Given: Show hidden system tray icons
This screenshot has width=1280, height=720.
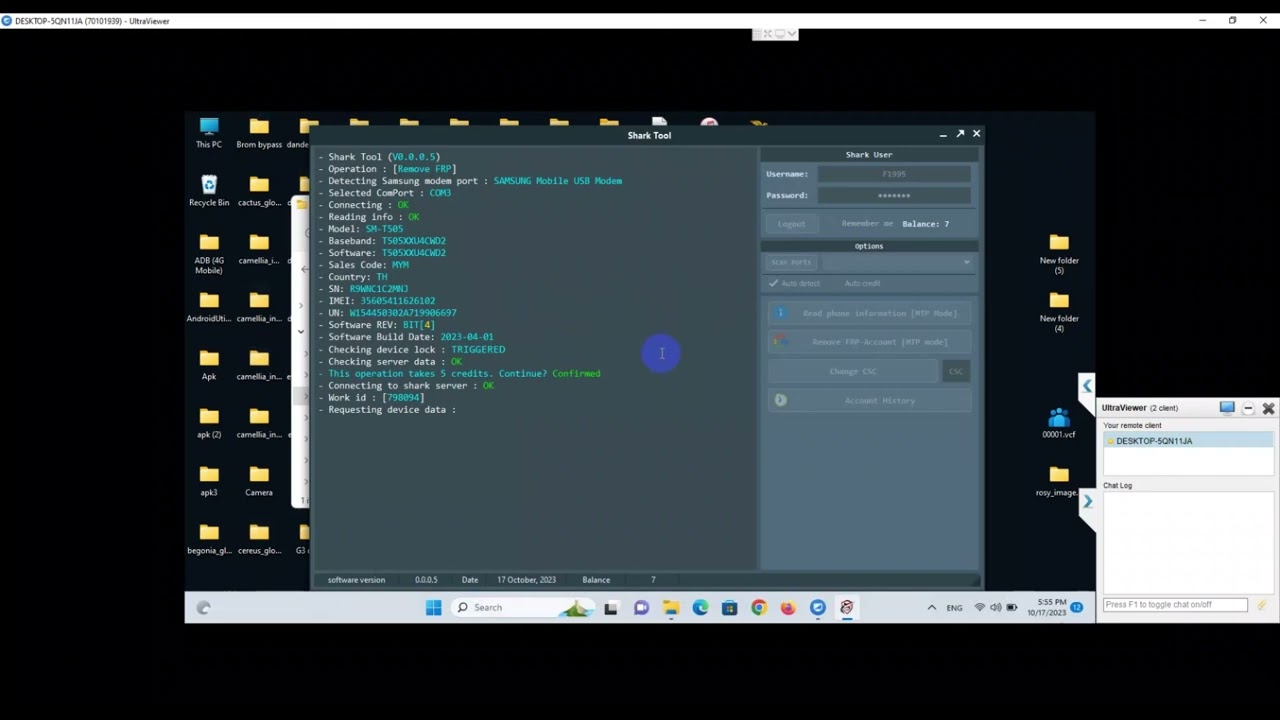Looking at the screenshot, I should pyautogui.click(x=931, y=607).
